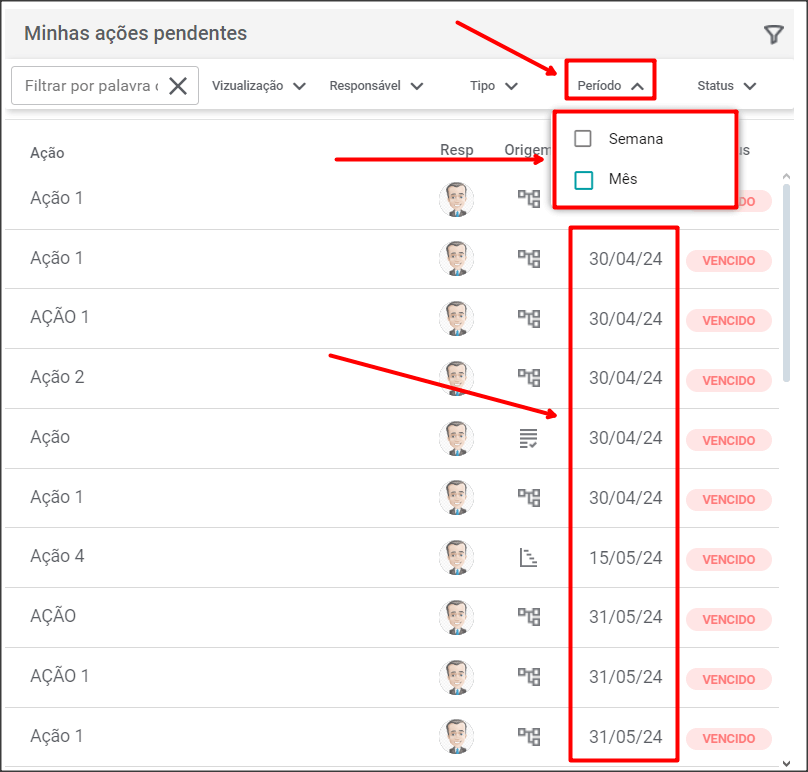Expand the Tipo filter dropdown

tap(494, 86)
